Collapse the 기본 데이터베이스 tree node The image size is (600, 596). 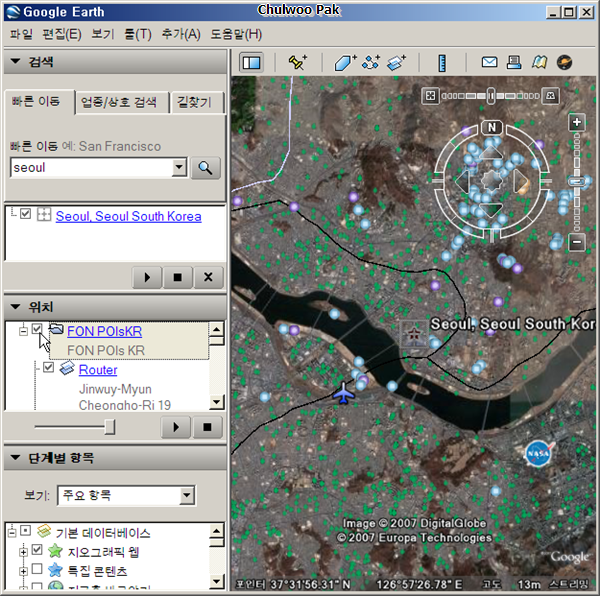tap(12, 532)
